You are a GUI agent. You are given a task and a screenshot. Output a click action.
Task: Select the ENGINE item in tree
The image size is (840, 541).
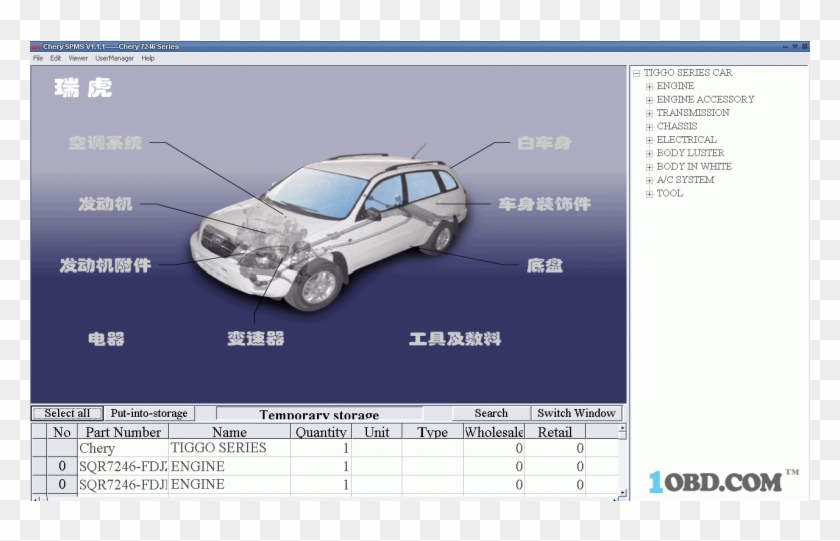[x=675, y=86]
